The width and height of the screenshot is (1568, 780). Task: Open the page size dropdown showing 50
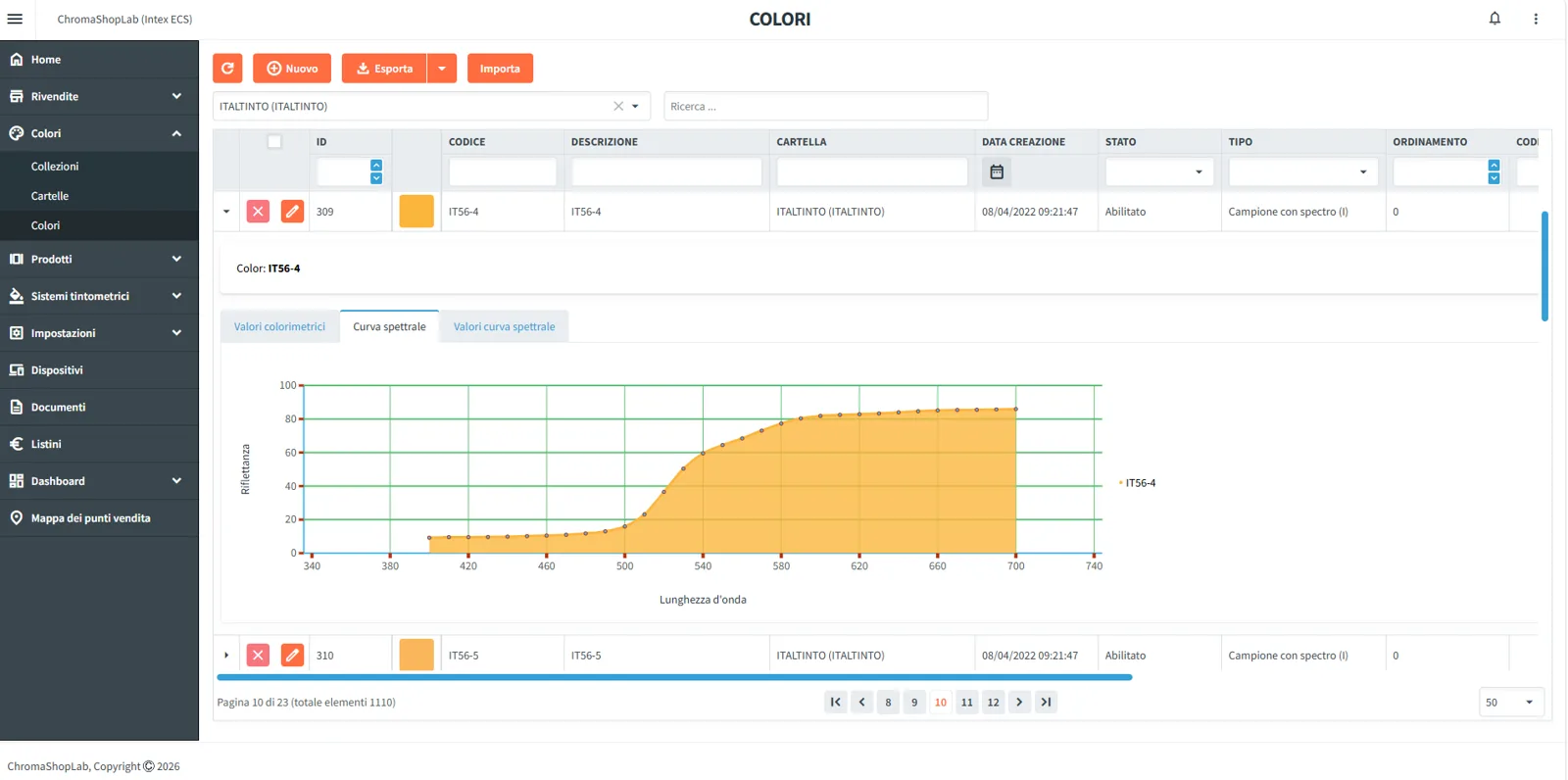[x=1511, y=703]
